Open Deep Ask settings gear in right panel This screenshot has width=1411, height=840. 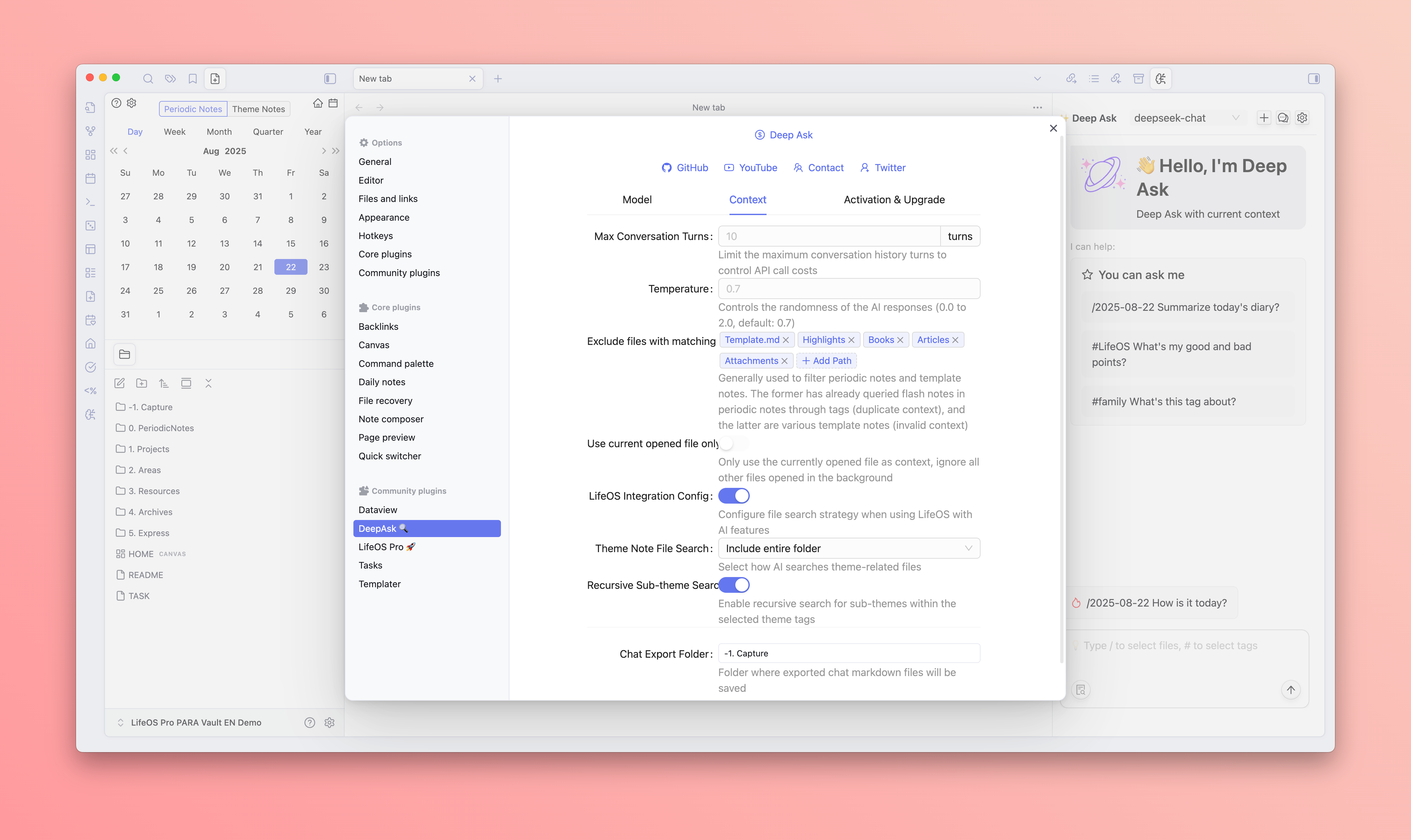coord(1302,118)
